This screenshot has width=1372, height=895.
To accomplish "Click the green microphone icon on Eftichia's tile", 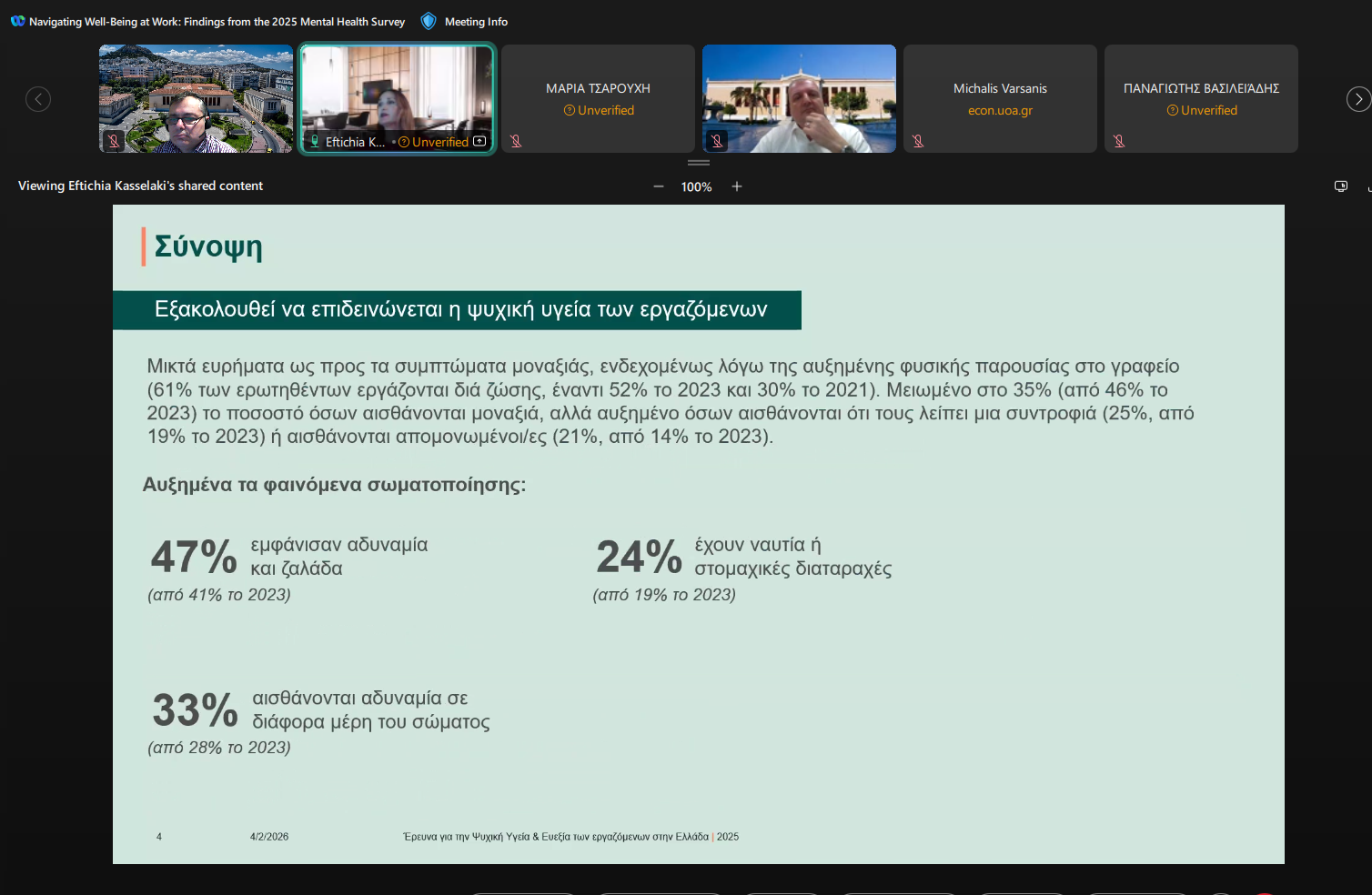I will (x=315, y=141).
